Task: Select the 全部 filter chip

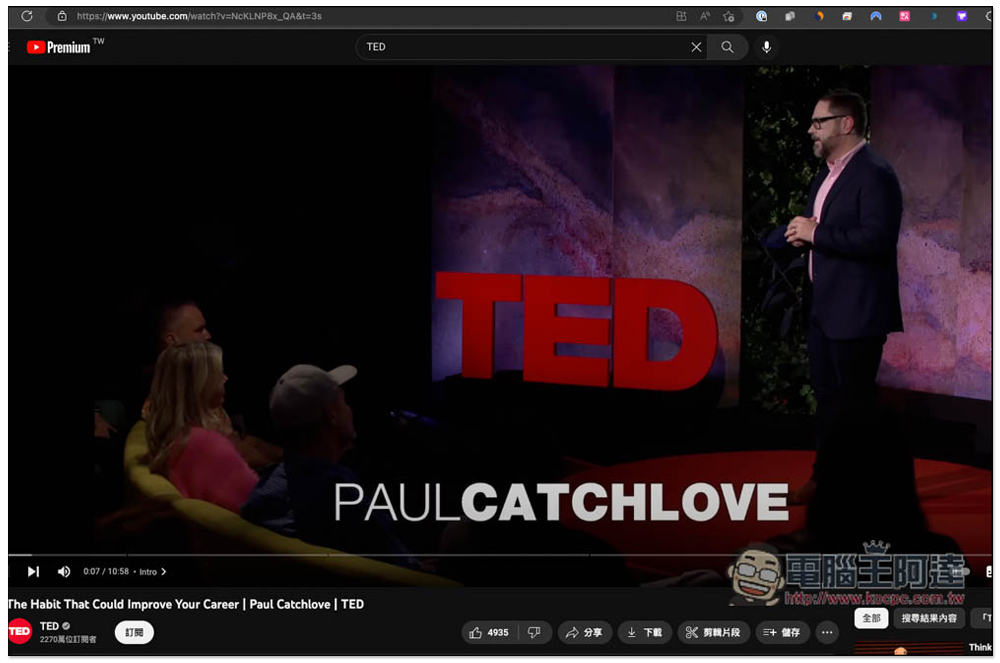Action: click(871, 618)
